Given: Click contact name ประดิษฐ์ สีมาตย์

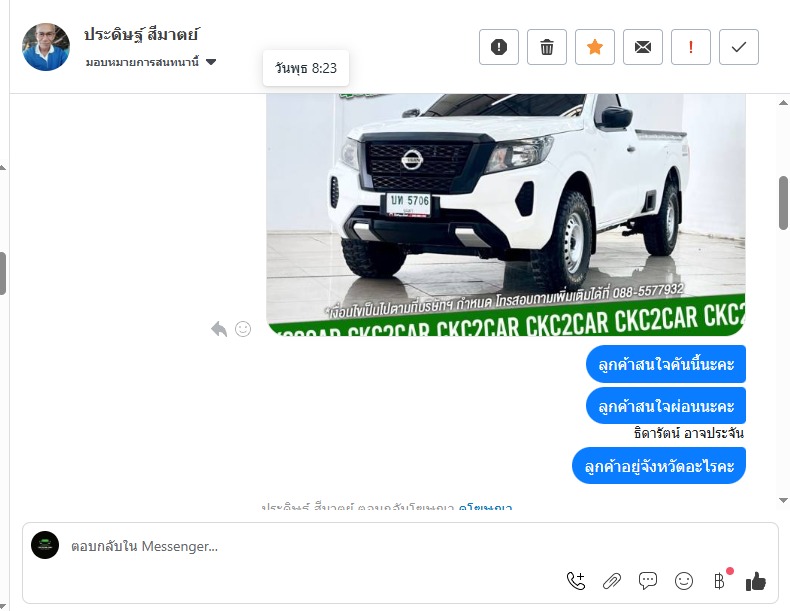Looking at the screenshot, I should (141, 34).
